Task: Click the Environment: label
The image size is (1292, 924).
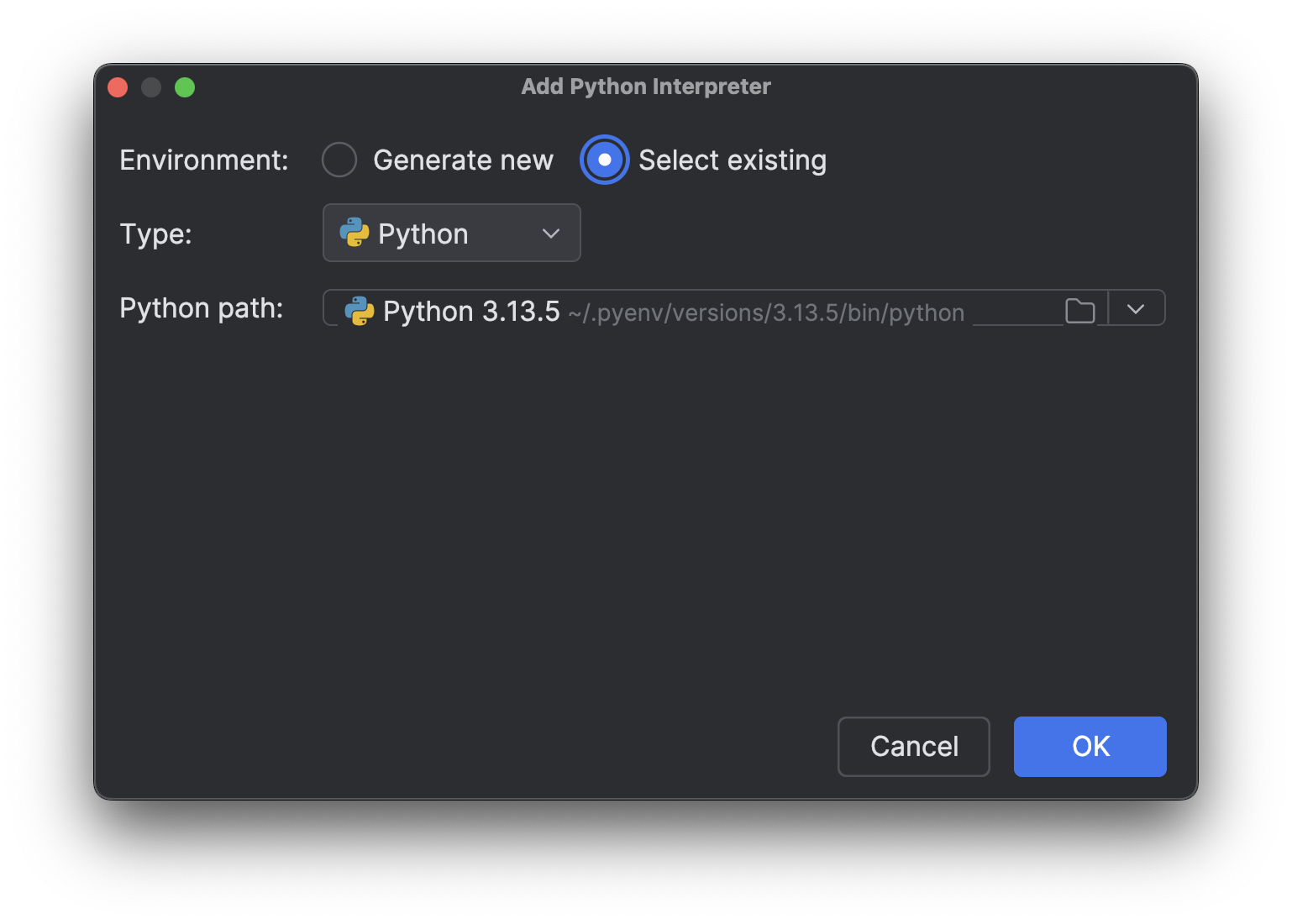Action: pyautogui.click(x=204, y=160)
